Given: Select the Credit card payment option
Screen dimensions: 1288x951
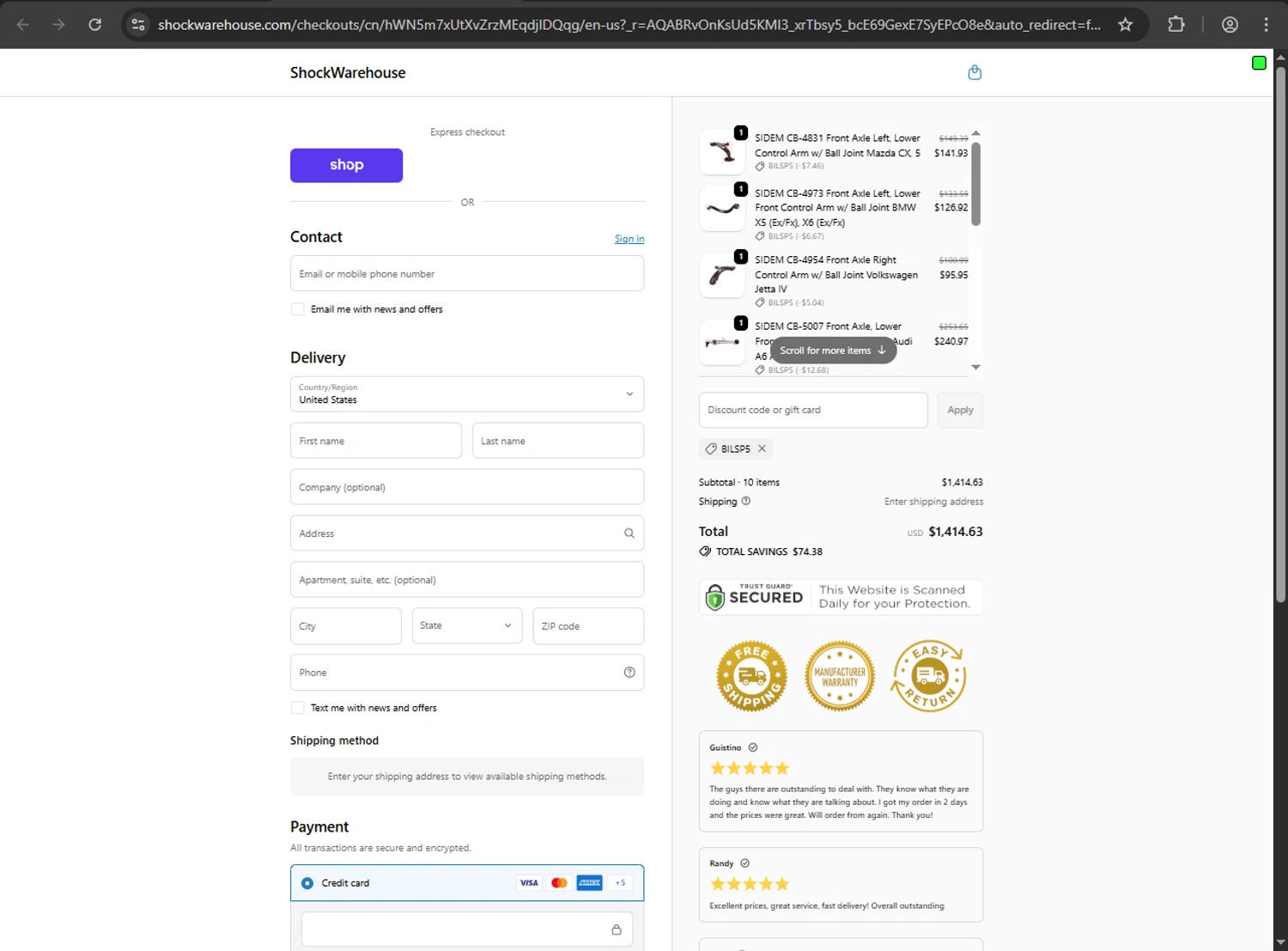Looking at the screenshot, I should coord(307,883).
